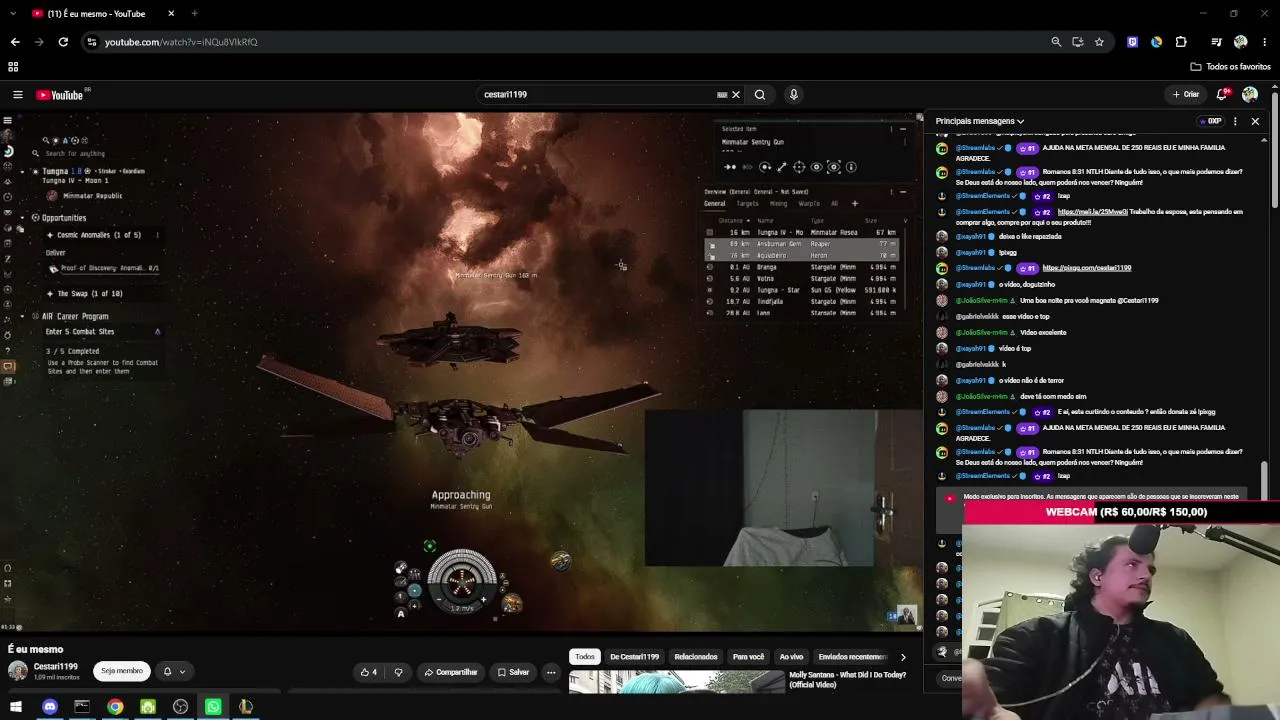Screen dimensions: 1280x720
Task: Select the Ao vivo filter chip
Action: 791,657
